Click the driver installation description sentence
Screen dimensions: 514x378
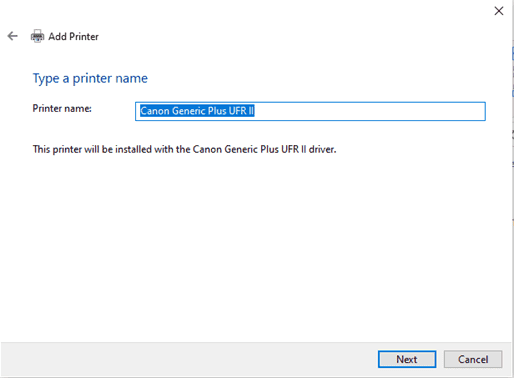184,149
